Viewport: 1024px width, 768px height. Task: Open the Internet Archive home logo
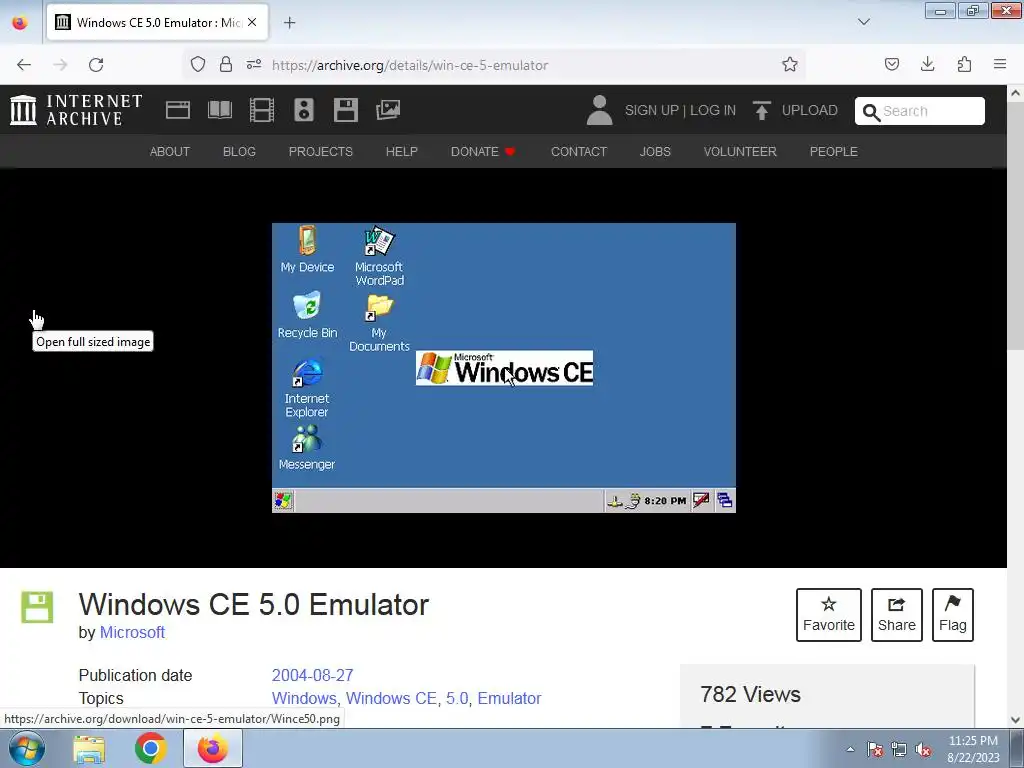tap(76, 110)
